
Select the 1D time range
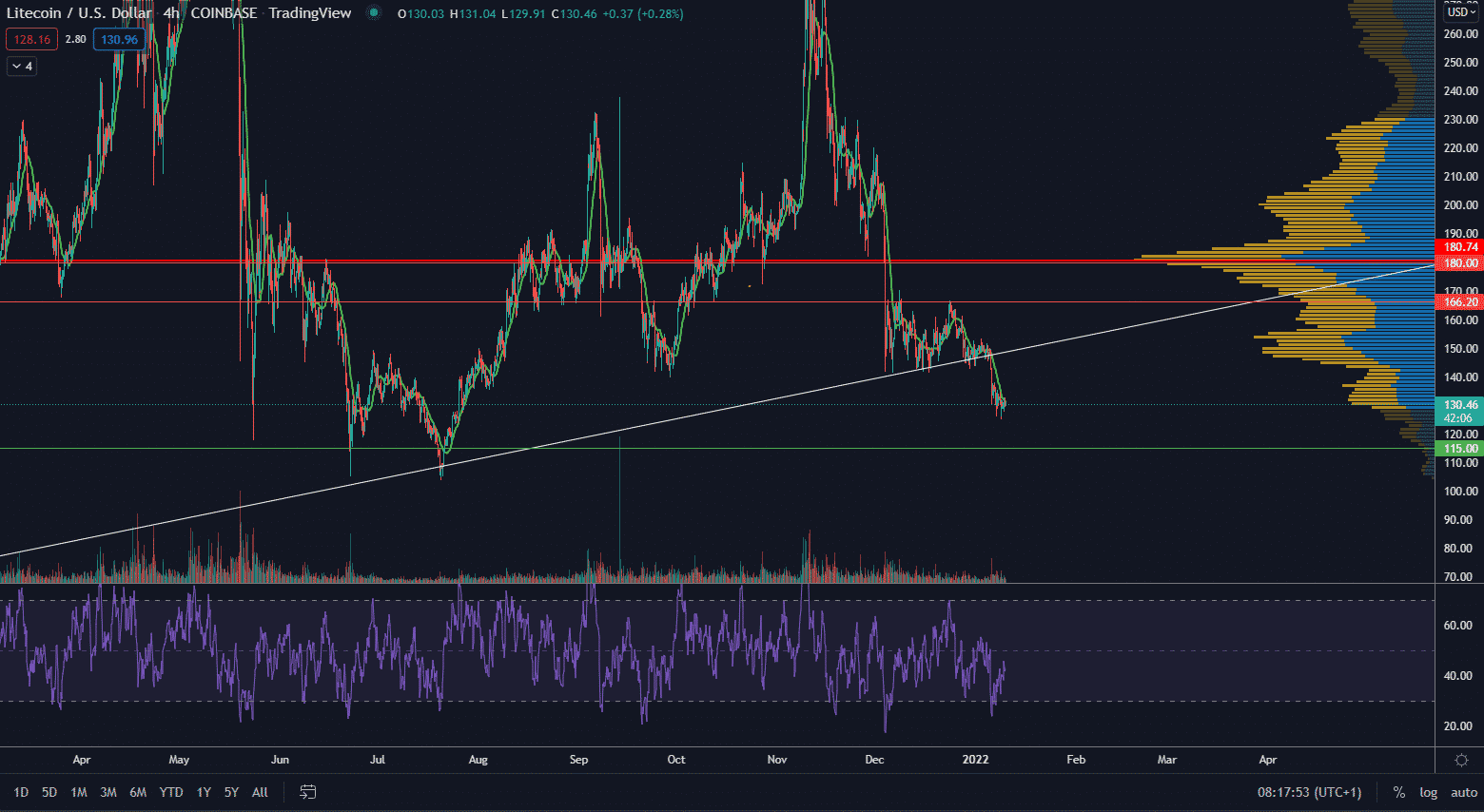(21, 792)
